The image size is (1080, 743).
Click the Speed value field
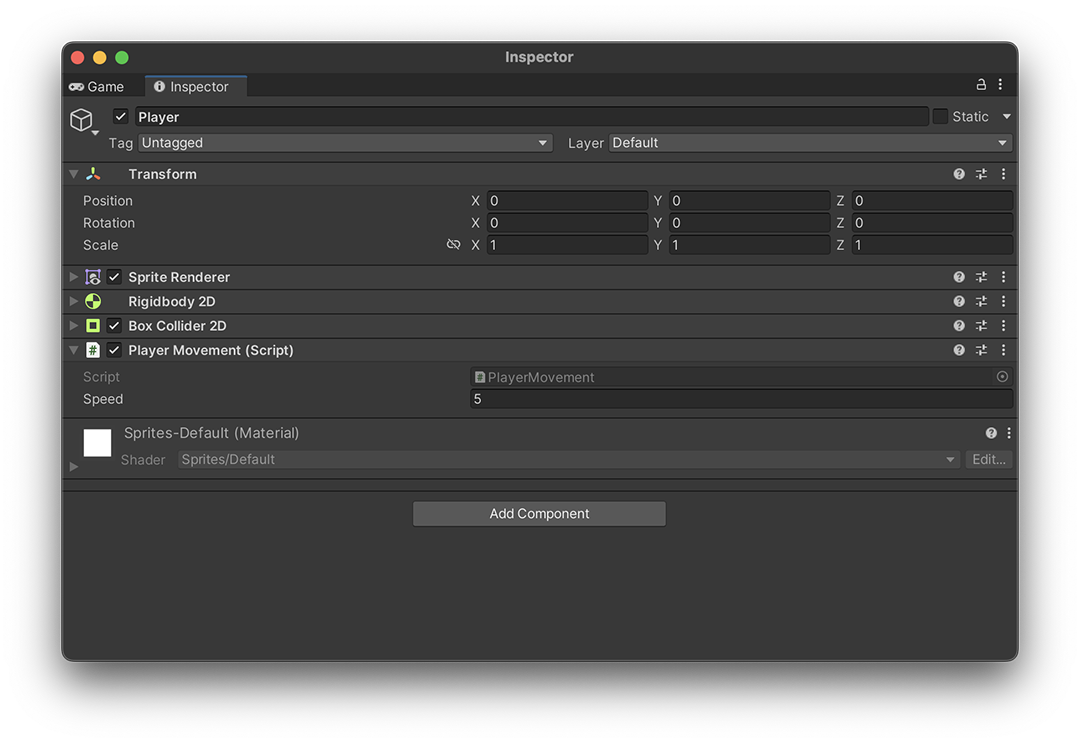(741, 399)
